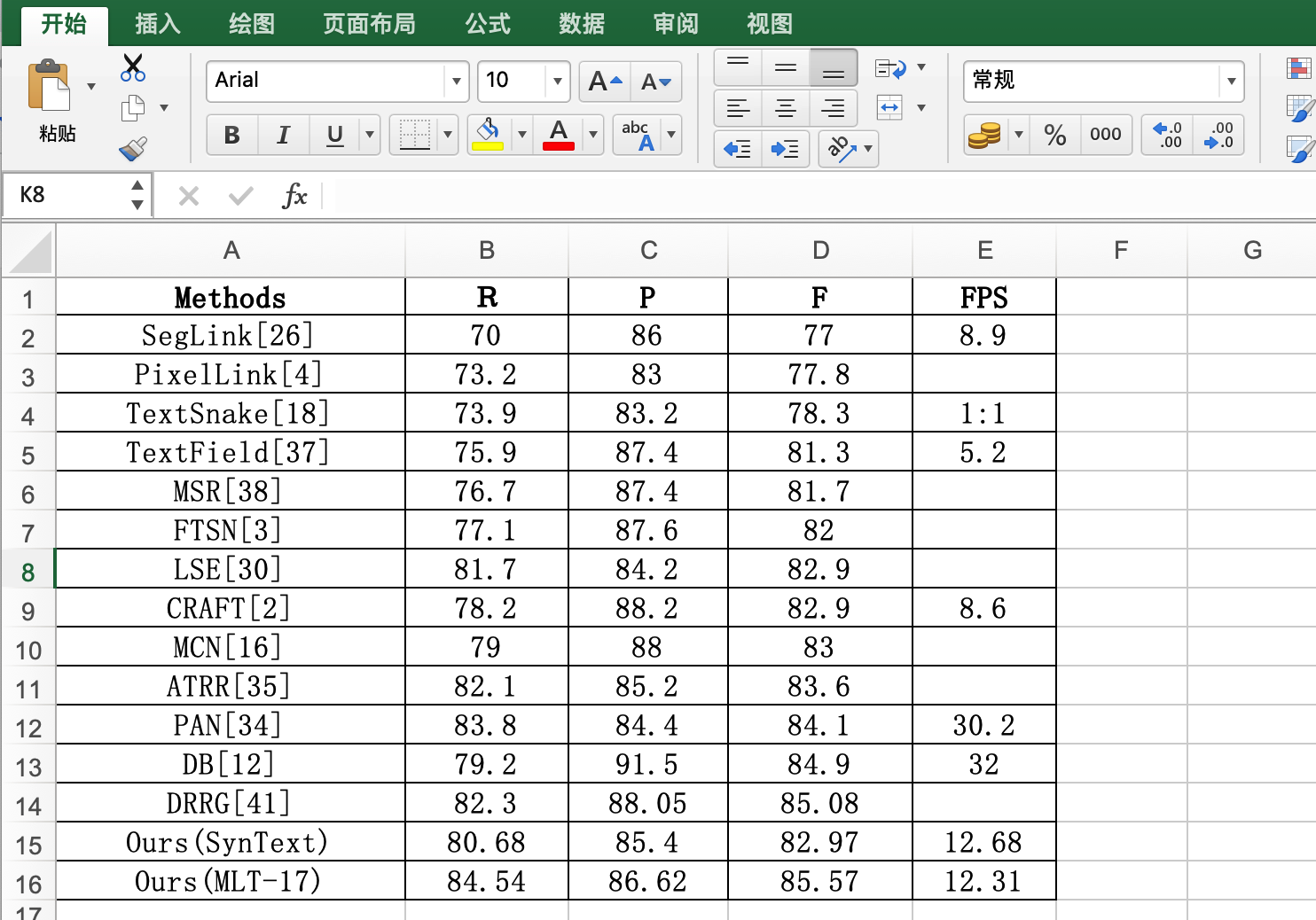This screenshot has height=920, width=1316.
Task: Switch to the 审阅 tab
Action: coord(676,24)
